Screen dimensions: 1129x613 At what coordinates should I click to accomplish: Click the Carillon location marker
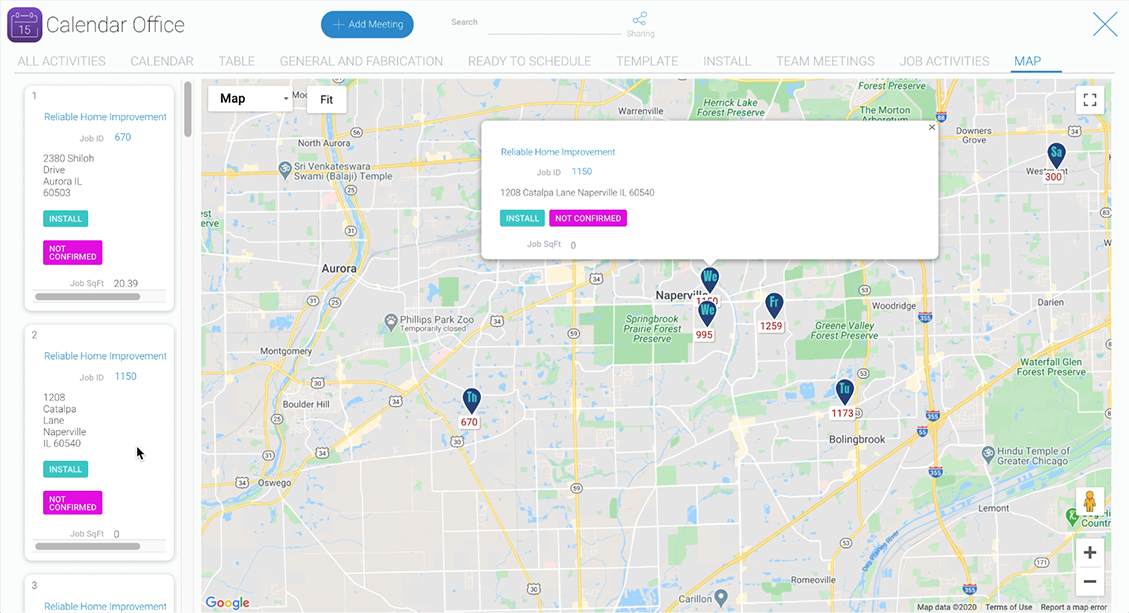click(x=721, y=598)
